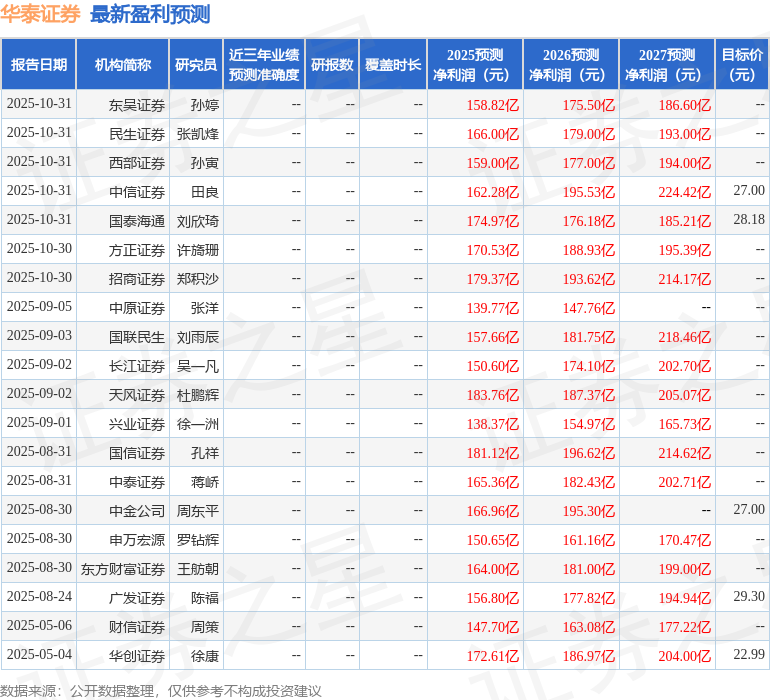Click 华创证券 2027 forecast 204.00亿

tap(685, 656)
